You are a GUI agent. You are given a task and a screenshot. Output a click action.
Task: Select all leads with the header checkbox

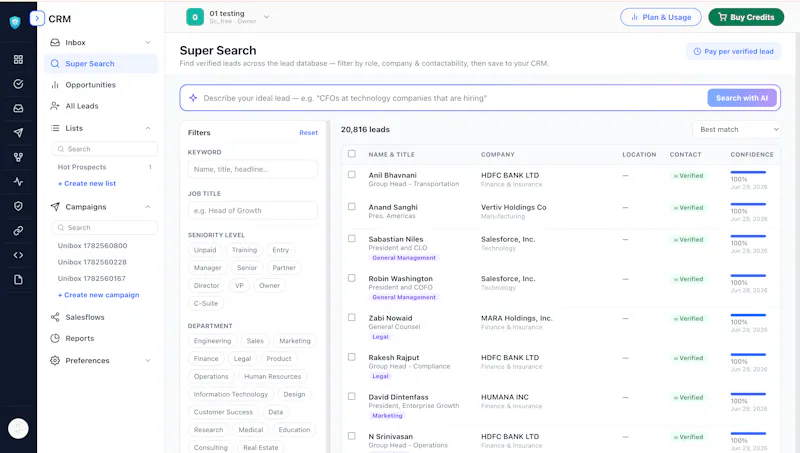click(x=352, y=154)
